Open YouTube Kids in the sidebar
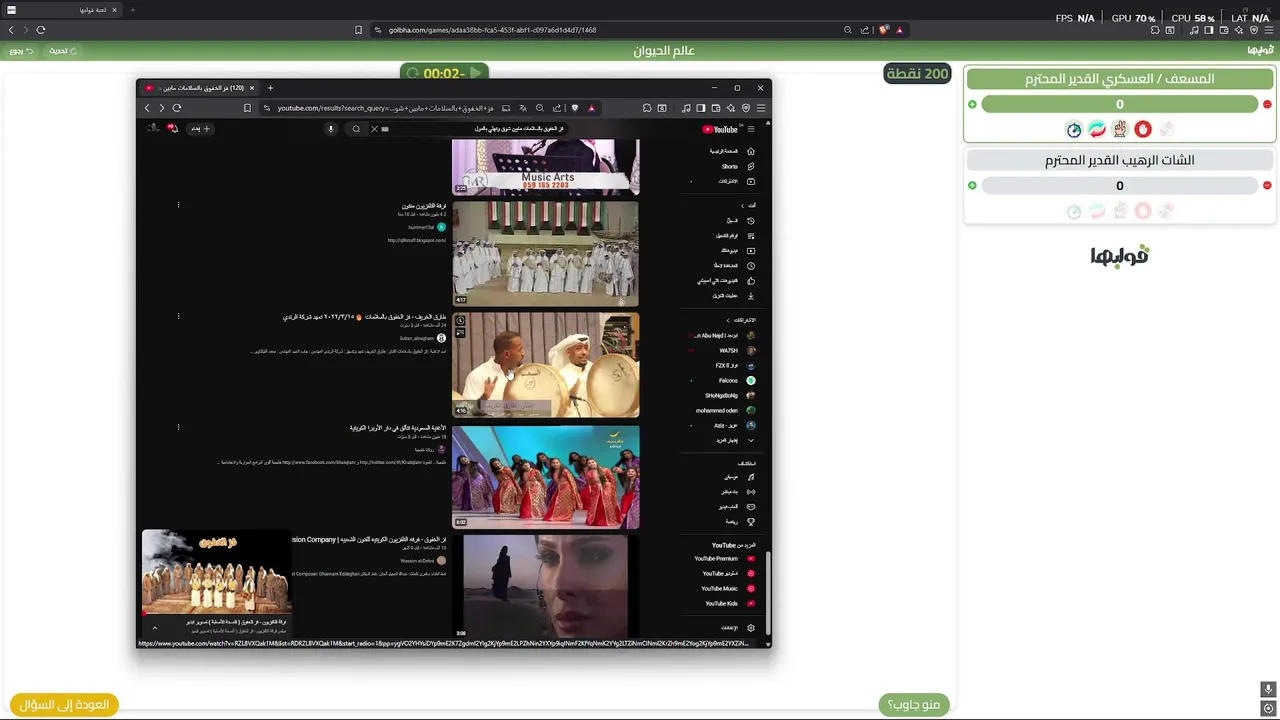 [x=724, y=604]
